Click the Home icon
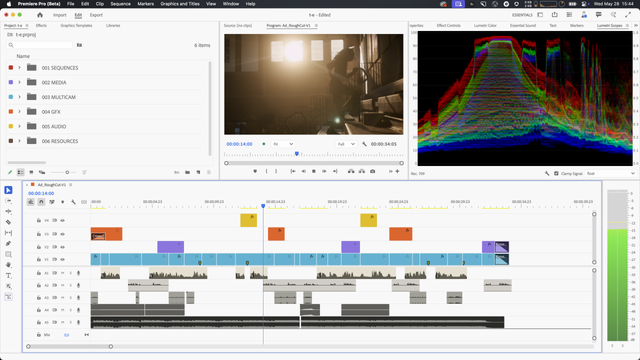 40,15
